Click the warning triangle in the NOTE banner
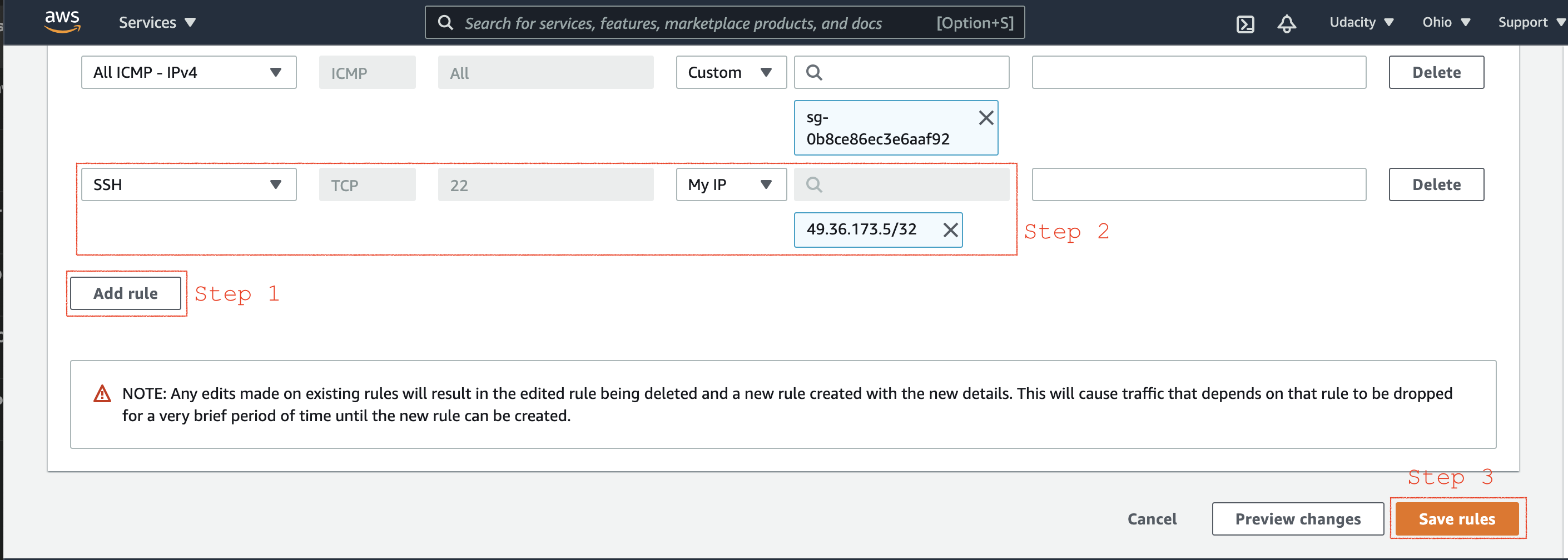 click(102, 393)
